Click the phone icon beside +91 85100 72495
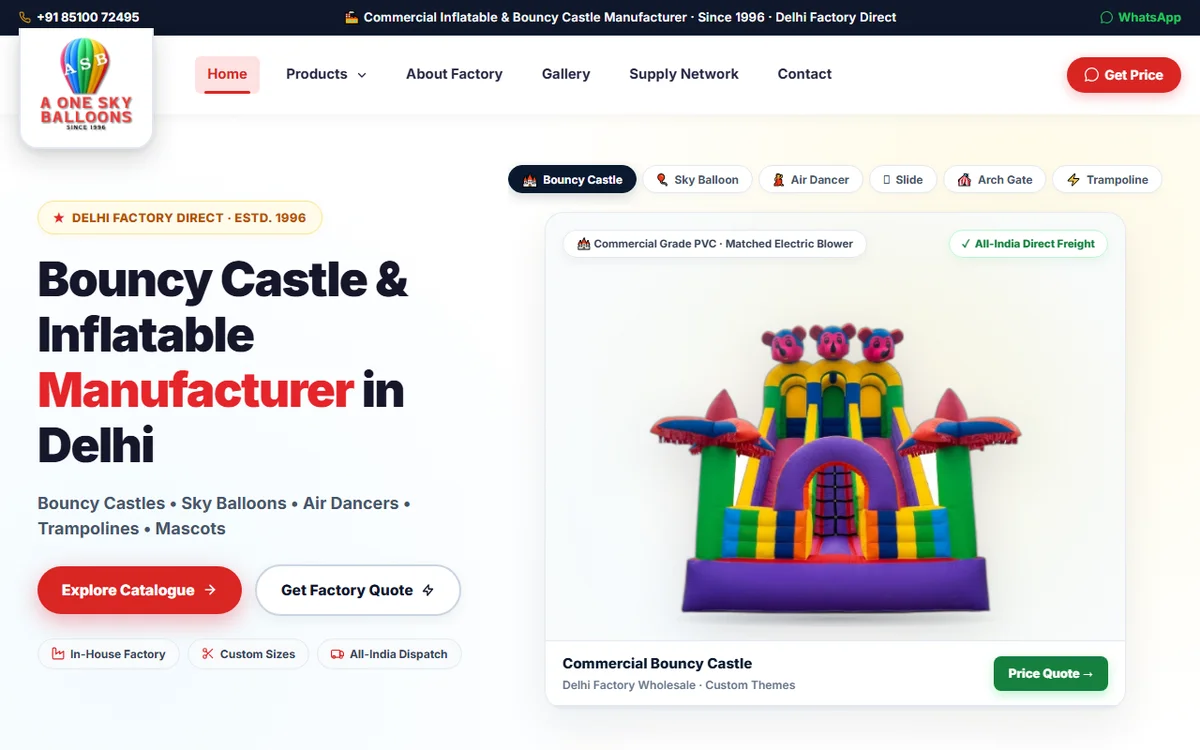 click(x=25, y=17)
